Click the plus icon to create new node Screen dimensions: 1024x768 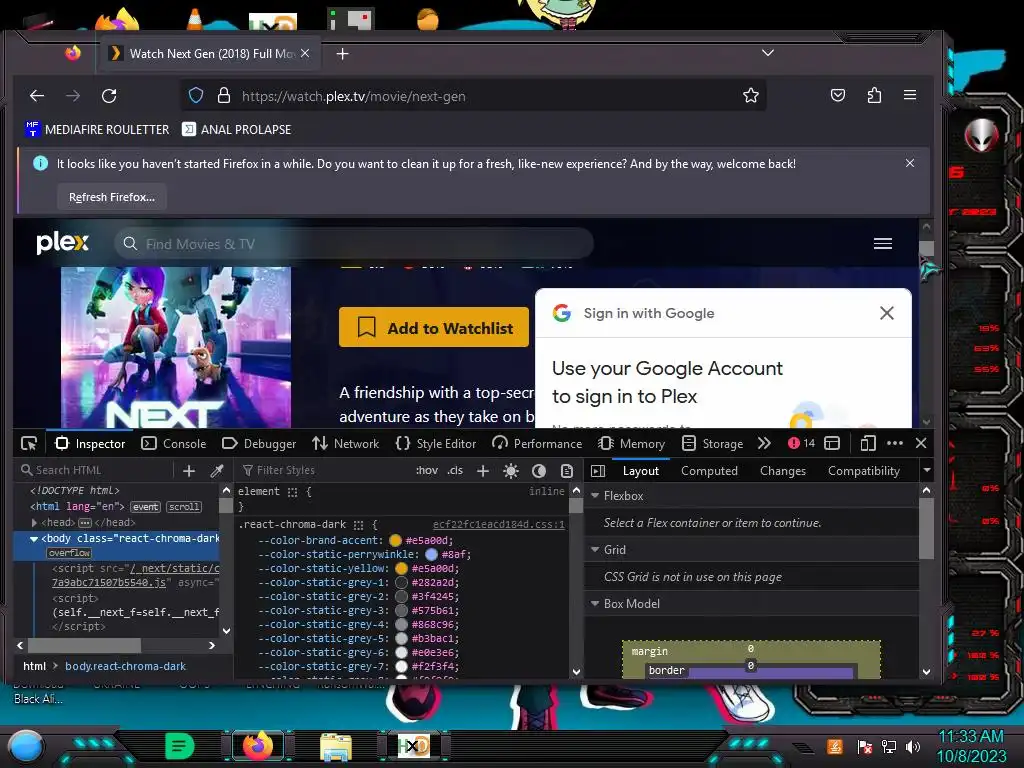click(189, 470)
